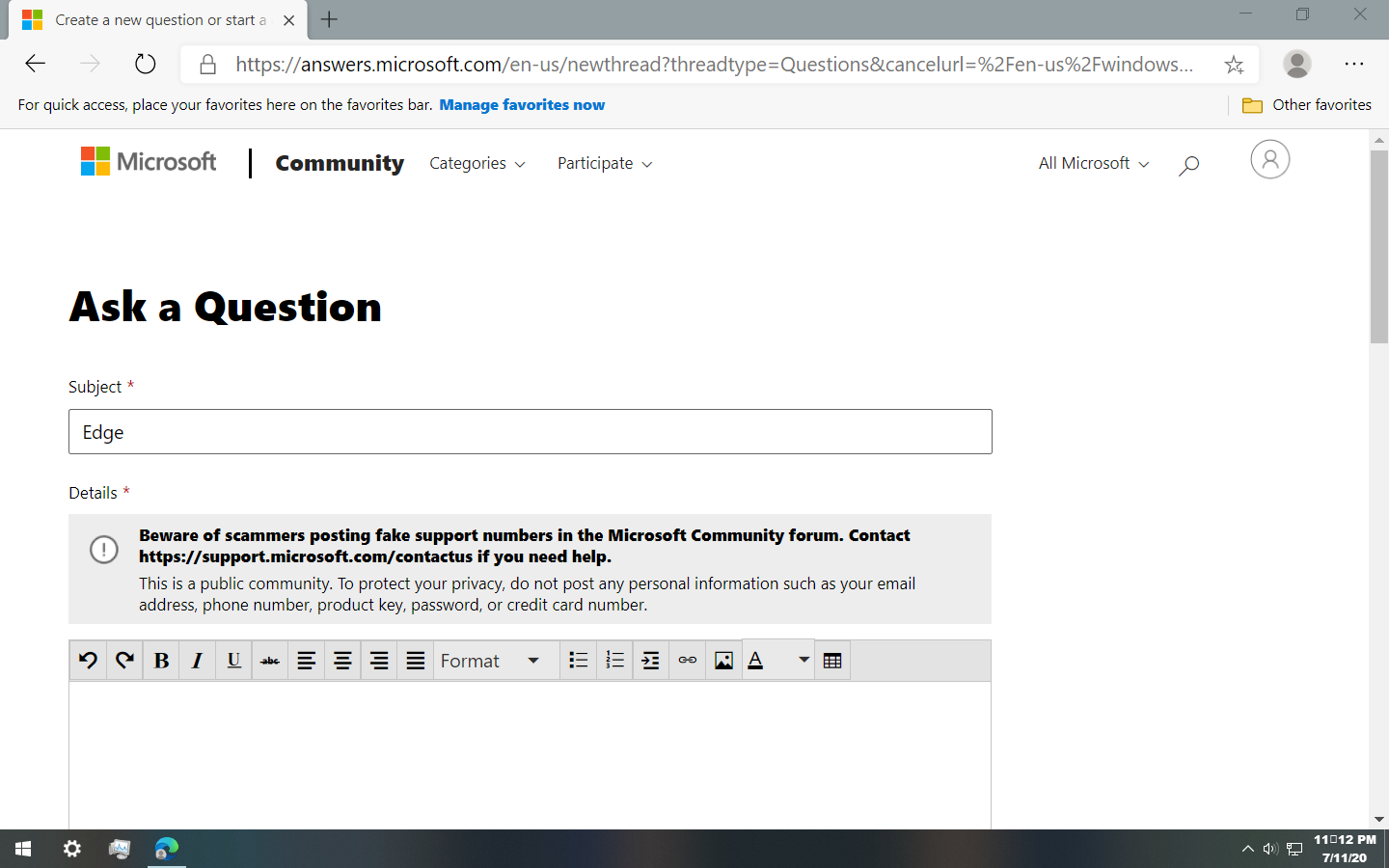Justify text in editor

(416, 661)
